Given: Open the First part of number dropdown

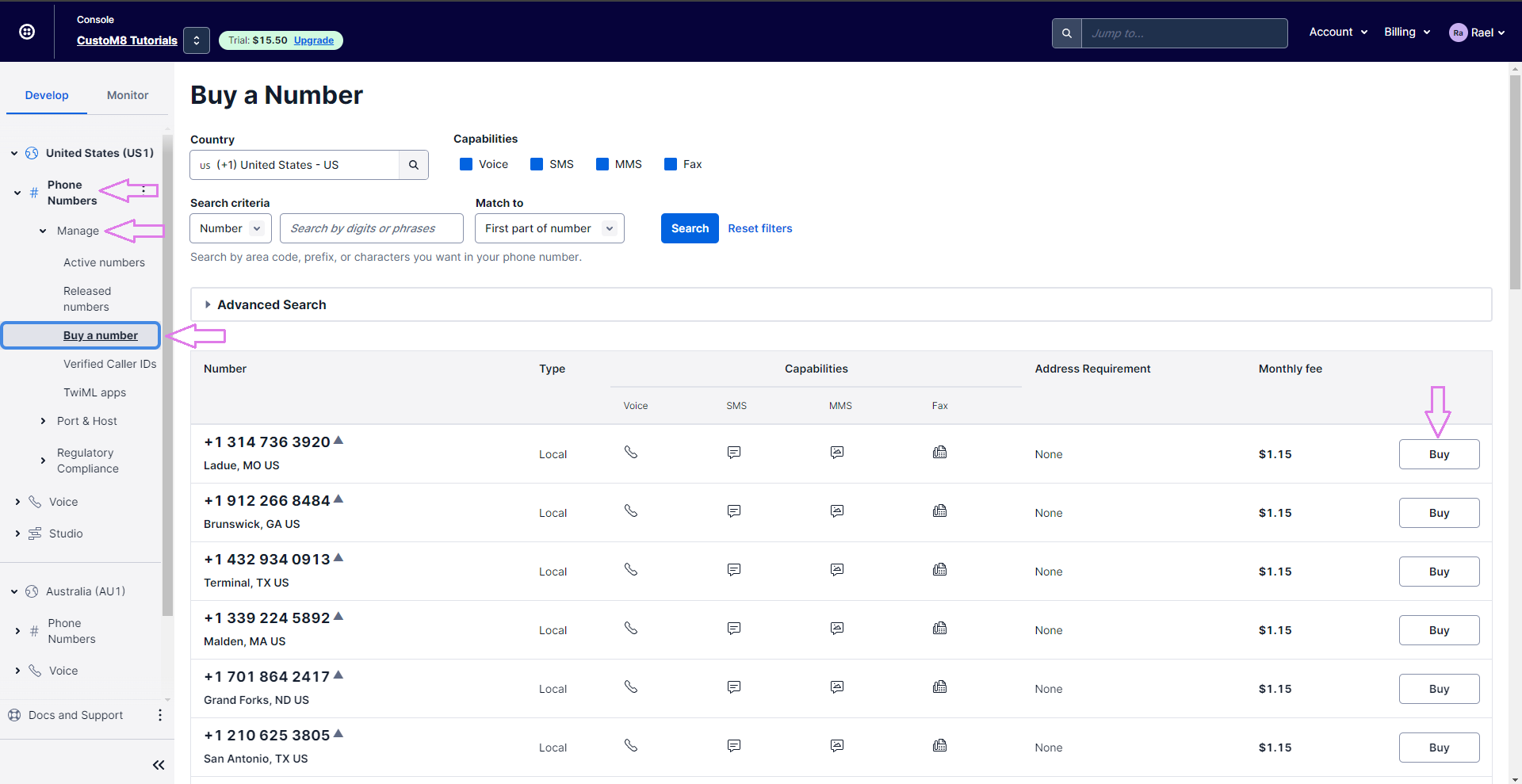Looking at the screenshot, I should pyautogui.click(x=549, y=228).
